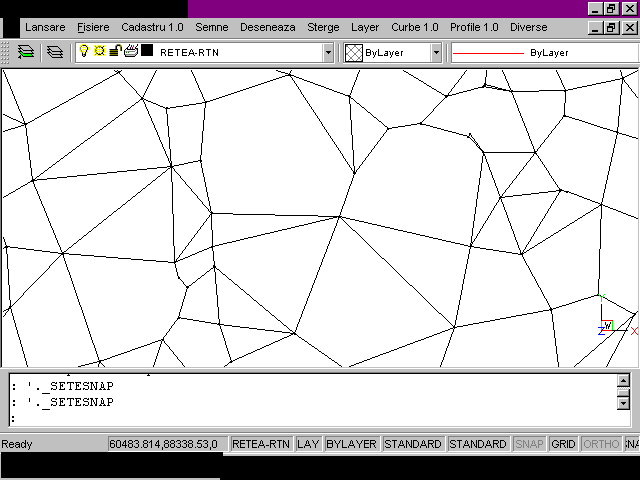The width and height of the screenshot is (640, 480).
Task: Click the second STANDARD status field
Action: point(478,444)
